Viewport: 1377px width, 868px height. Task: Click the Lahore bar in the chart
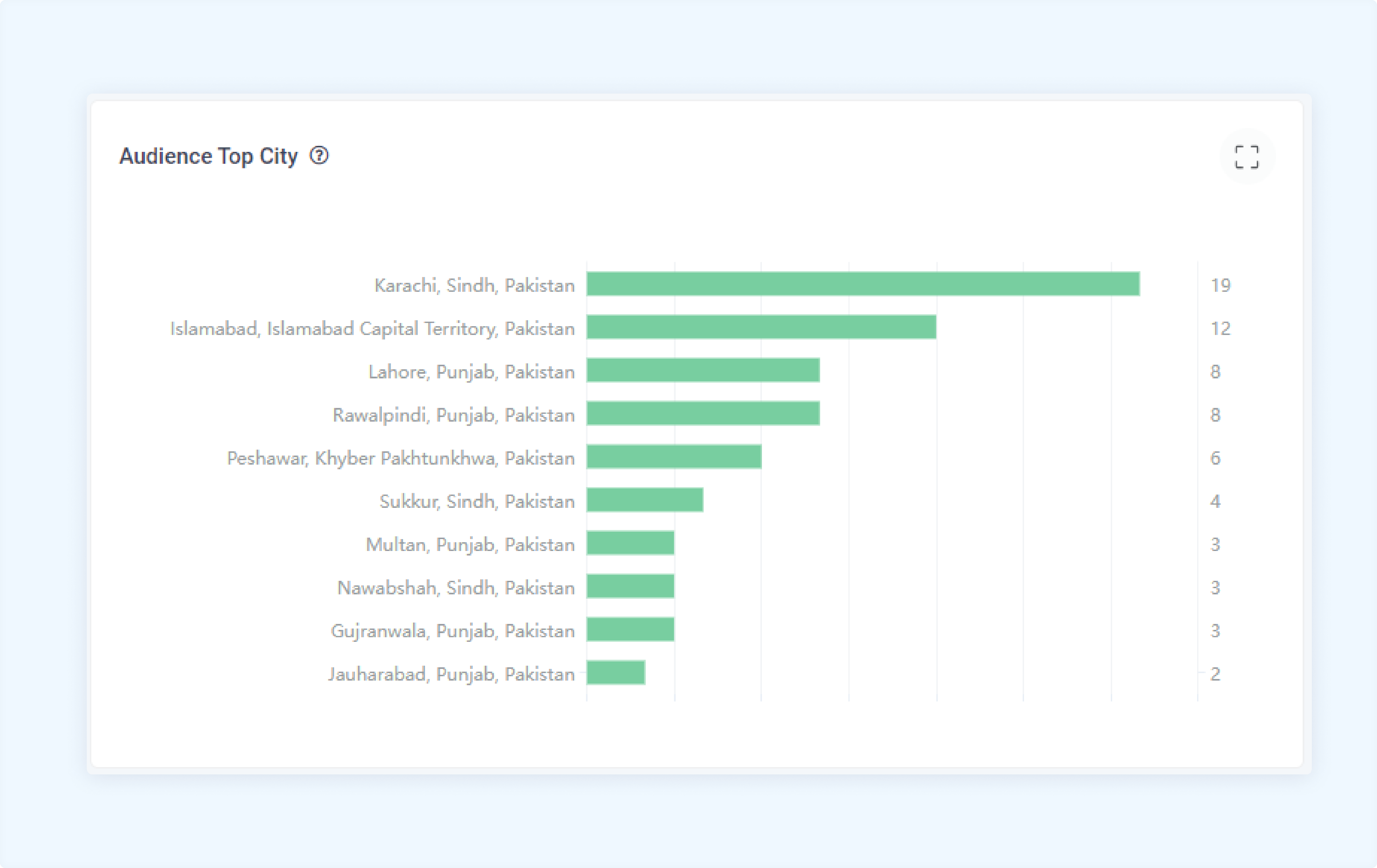click(x=703, y=370)
